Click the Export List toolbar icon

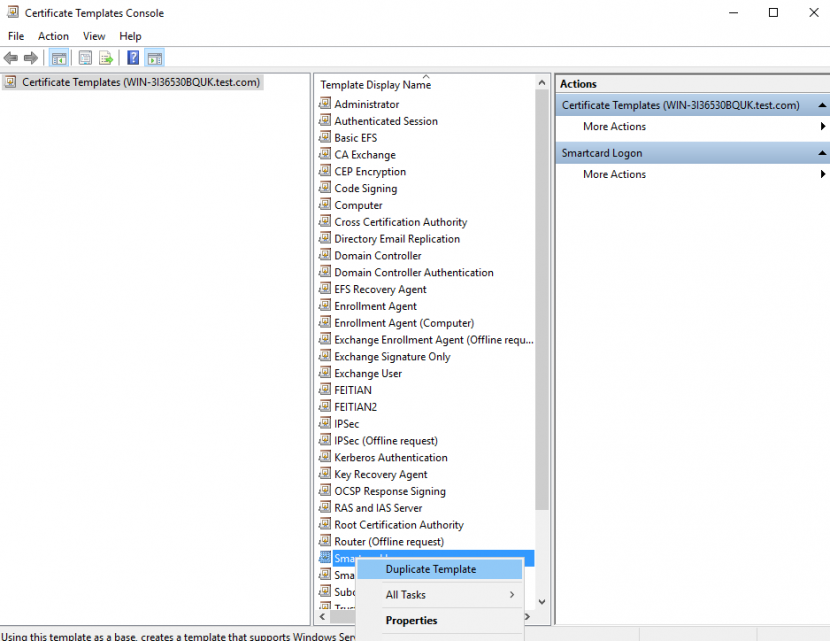click(106, 57)
